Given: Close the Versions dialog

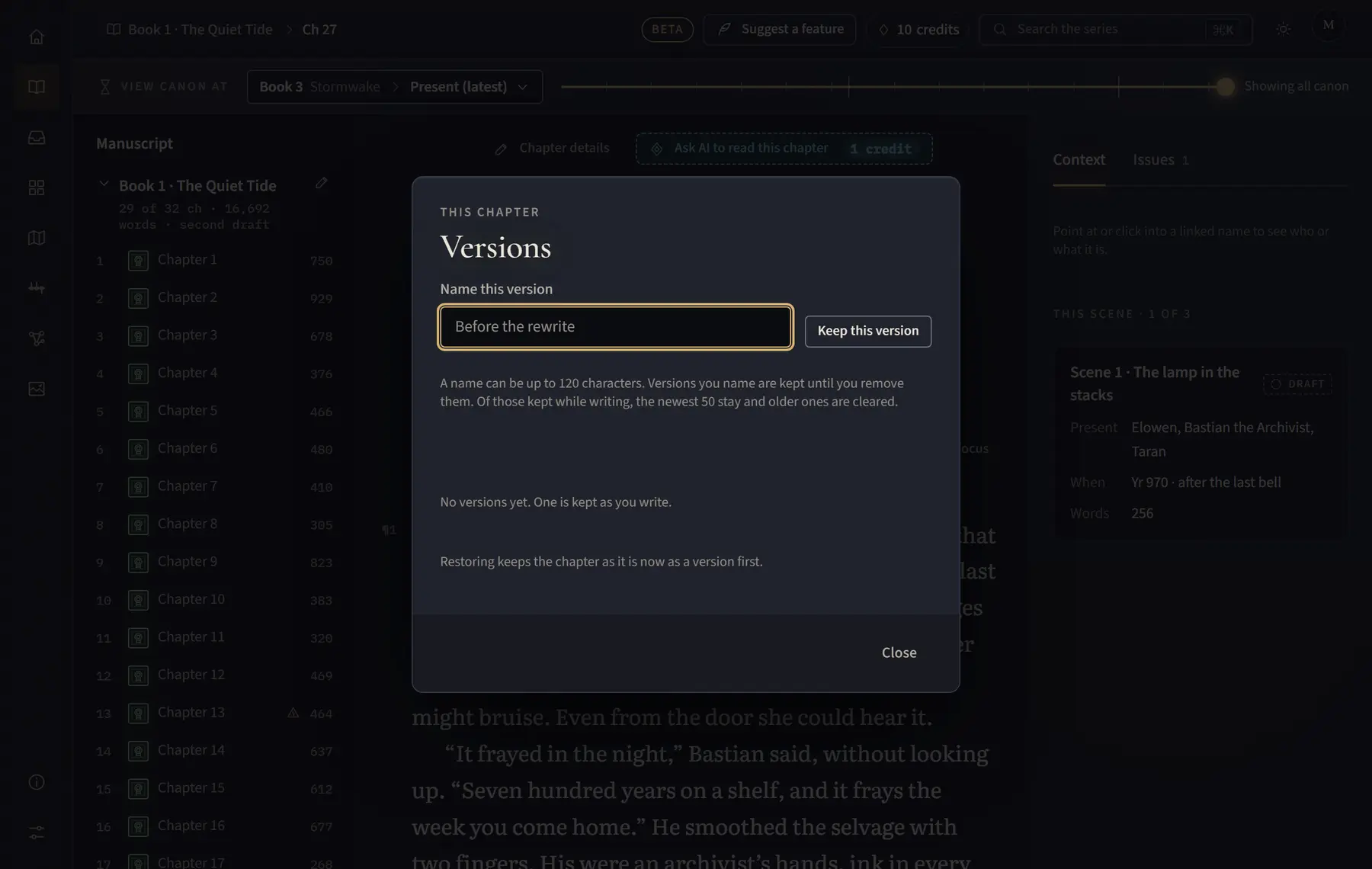Looking at the screenshot, I should point(899,653).
